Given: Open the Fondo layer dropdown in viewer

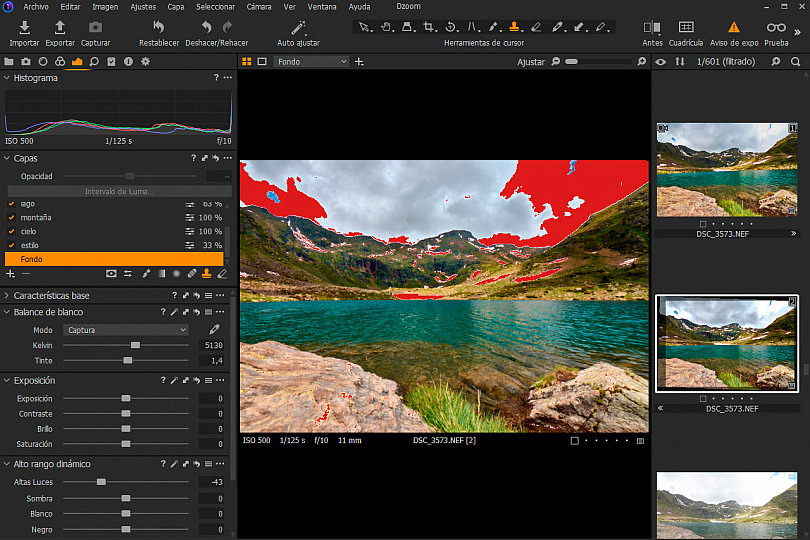Looking at the screenshot, I should (311, 61).
